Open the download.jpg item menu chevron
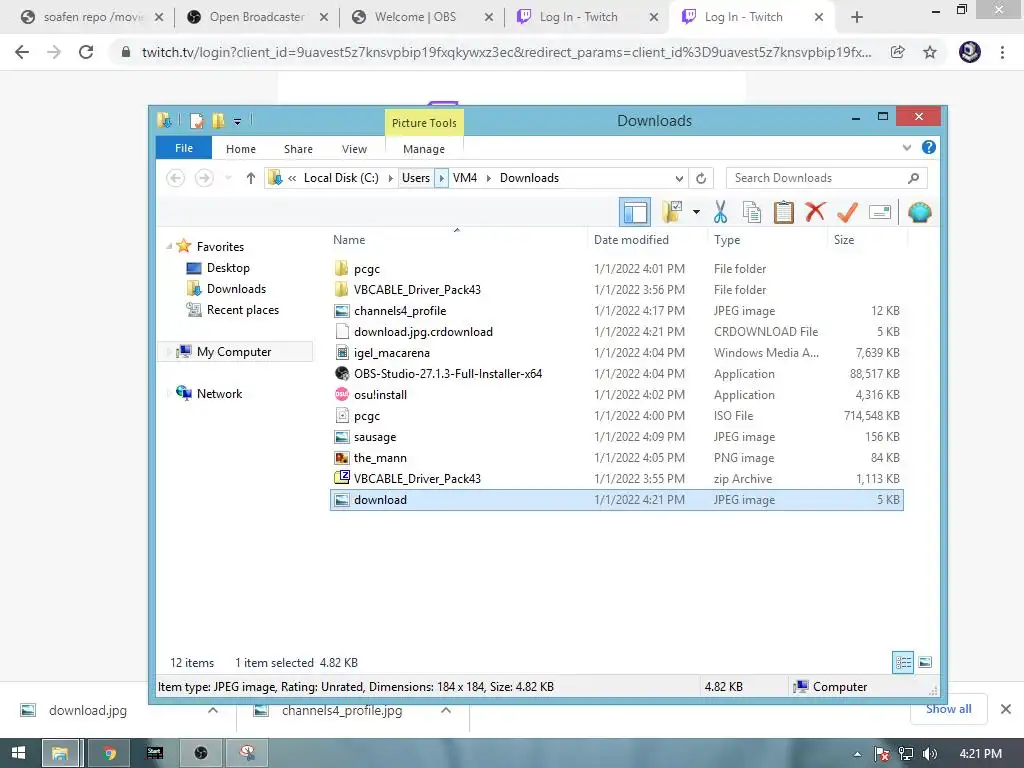This screenshot has width=1024, height=768. point(213,710)
